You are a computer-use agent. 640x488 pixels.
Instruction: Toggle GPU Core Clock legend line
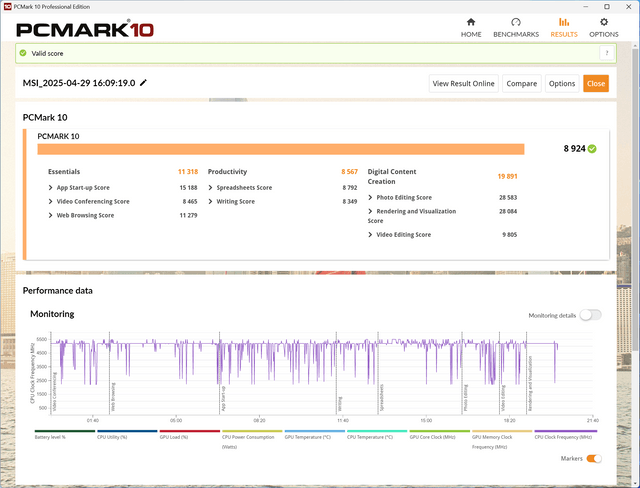point(439,431)
